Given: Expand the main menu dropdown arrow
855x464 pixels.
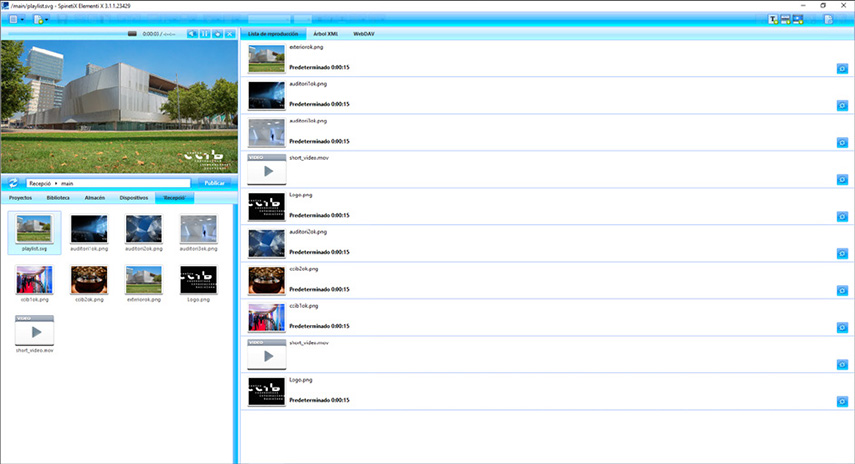Looking at the screenshot, I should [22, 20].
